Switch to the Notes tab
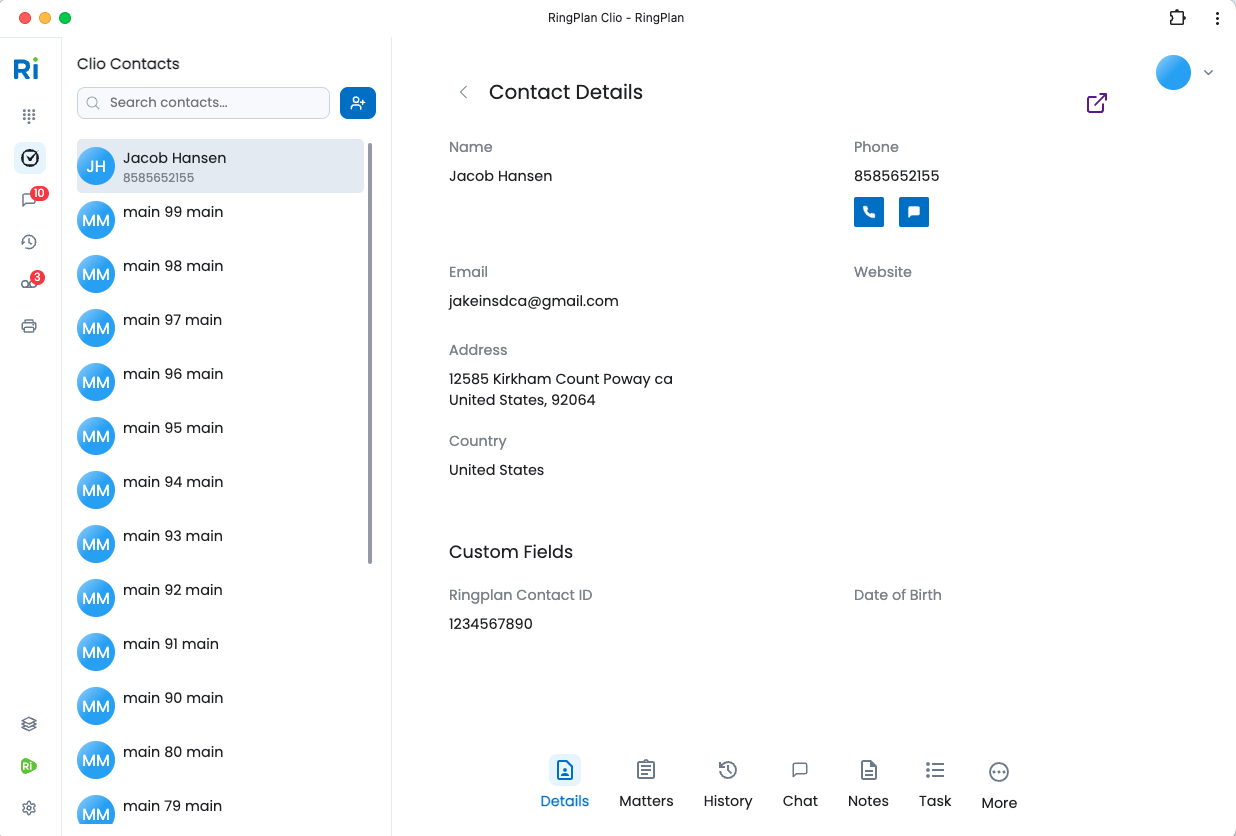This screenshot has width=1236, height=836. point(868,782)
